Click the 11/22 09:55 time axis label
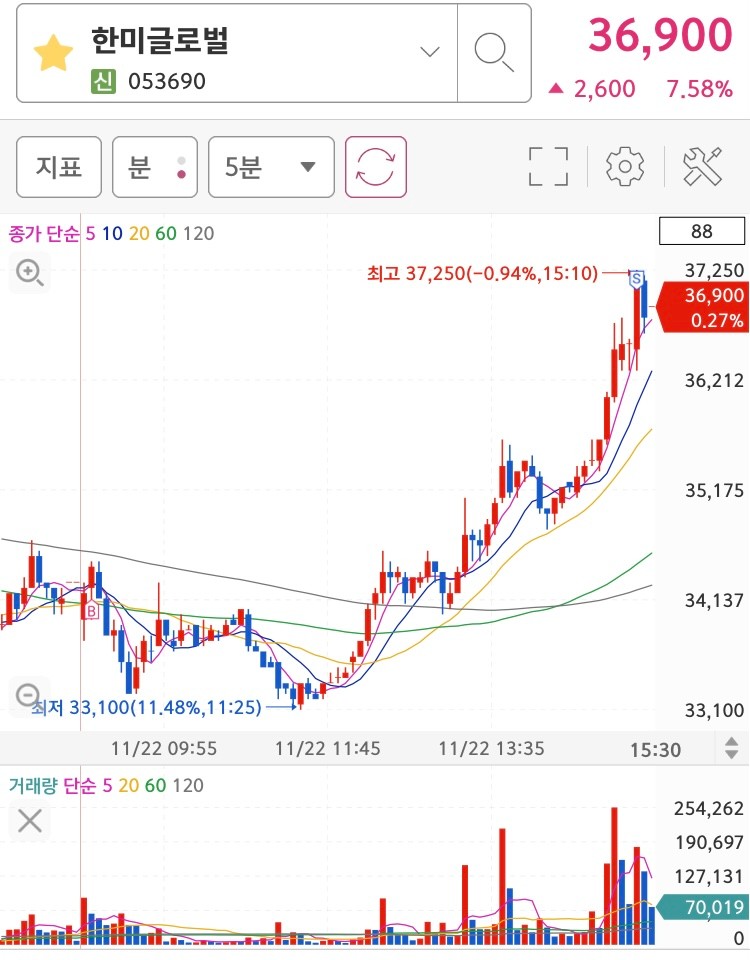This screenshot has height=960, width=750. pos(164,749)
